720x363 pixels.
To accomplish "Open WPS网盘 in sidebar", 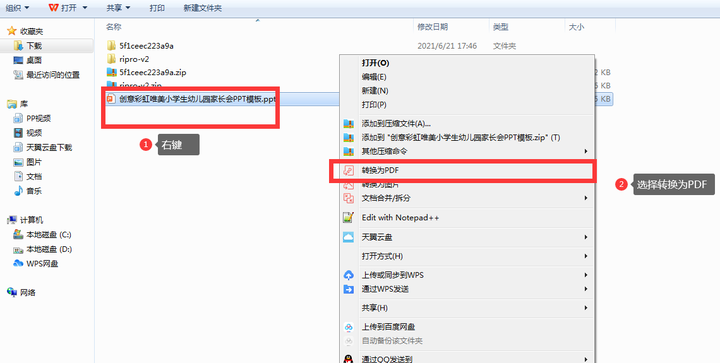I will (42, 264).
